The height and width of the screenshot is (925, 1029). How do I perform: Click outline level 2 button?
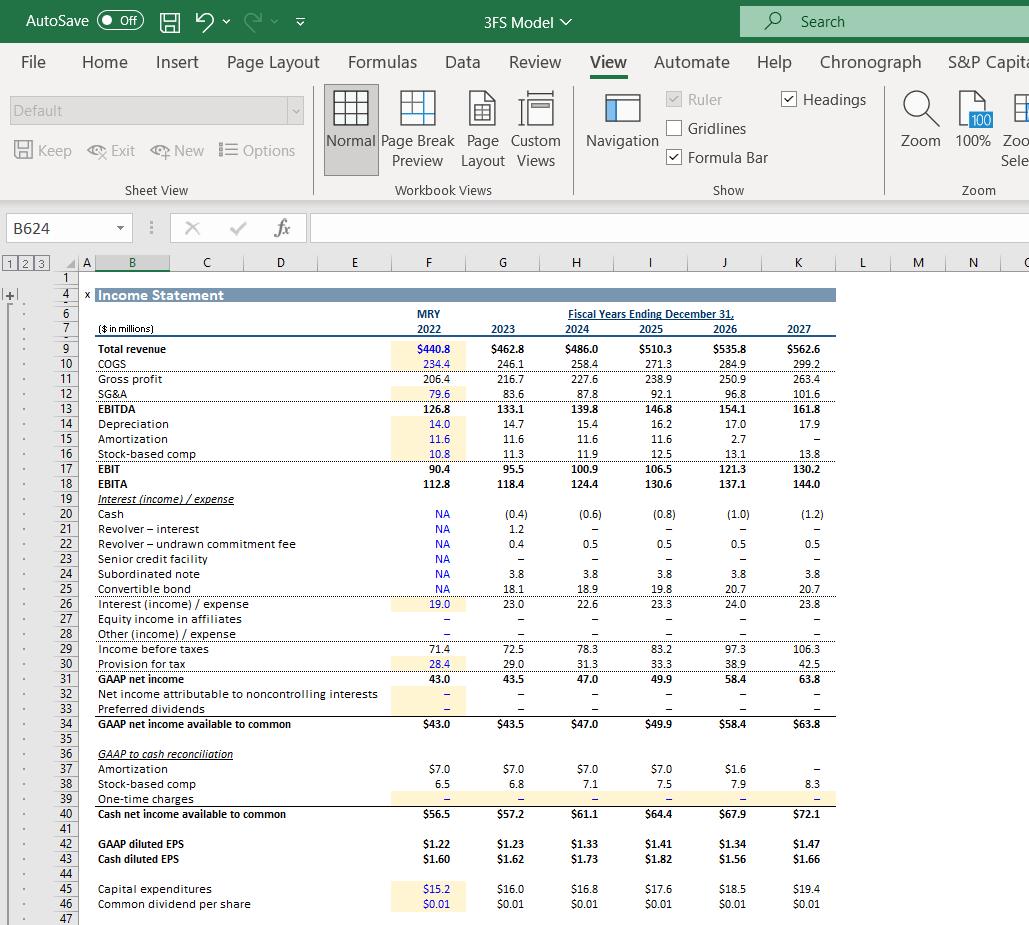[x=24, y=263]
